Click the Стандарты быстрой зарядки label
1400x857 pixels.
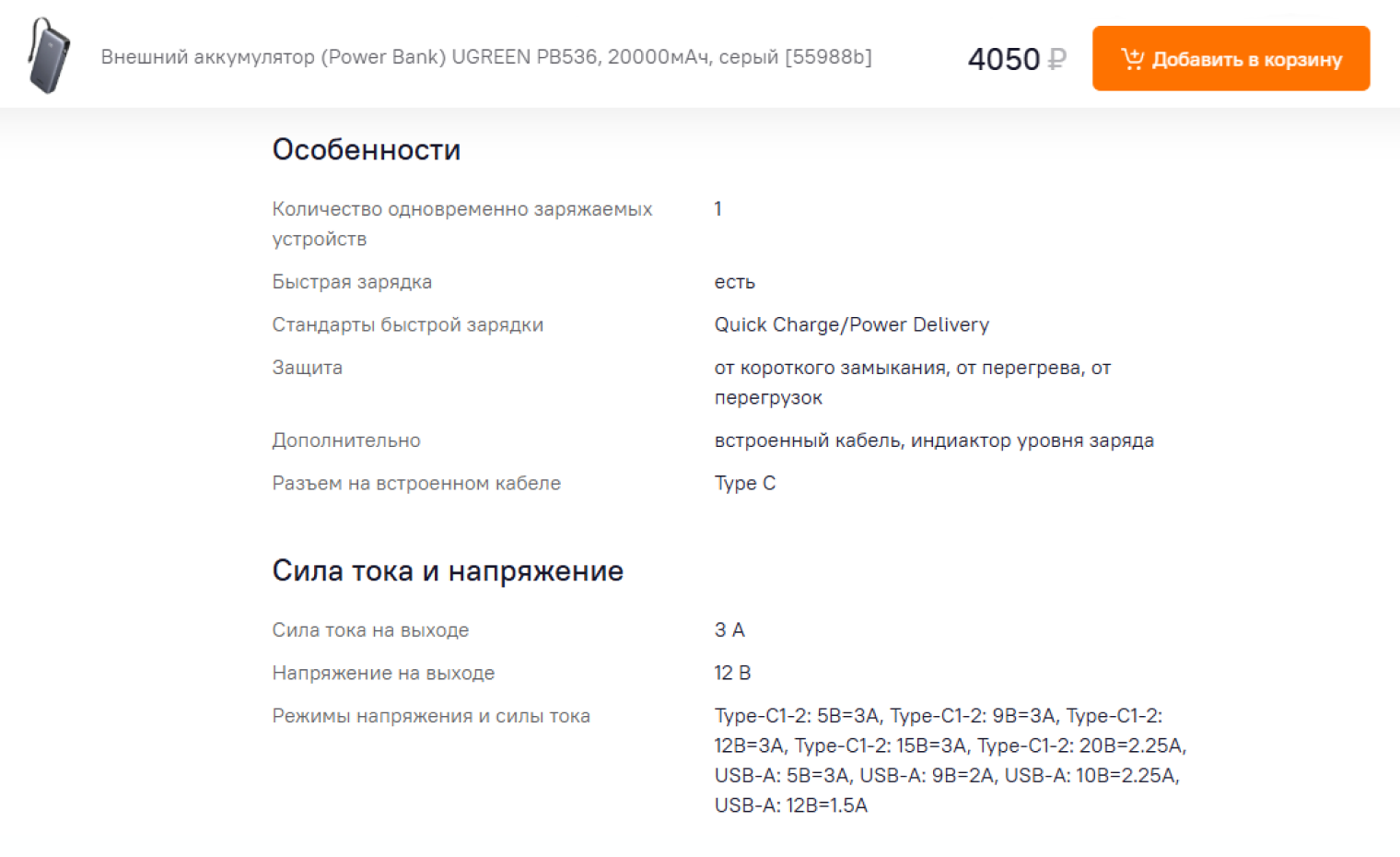[408, 324]
